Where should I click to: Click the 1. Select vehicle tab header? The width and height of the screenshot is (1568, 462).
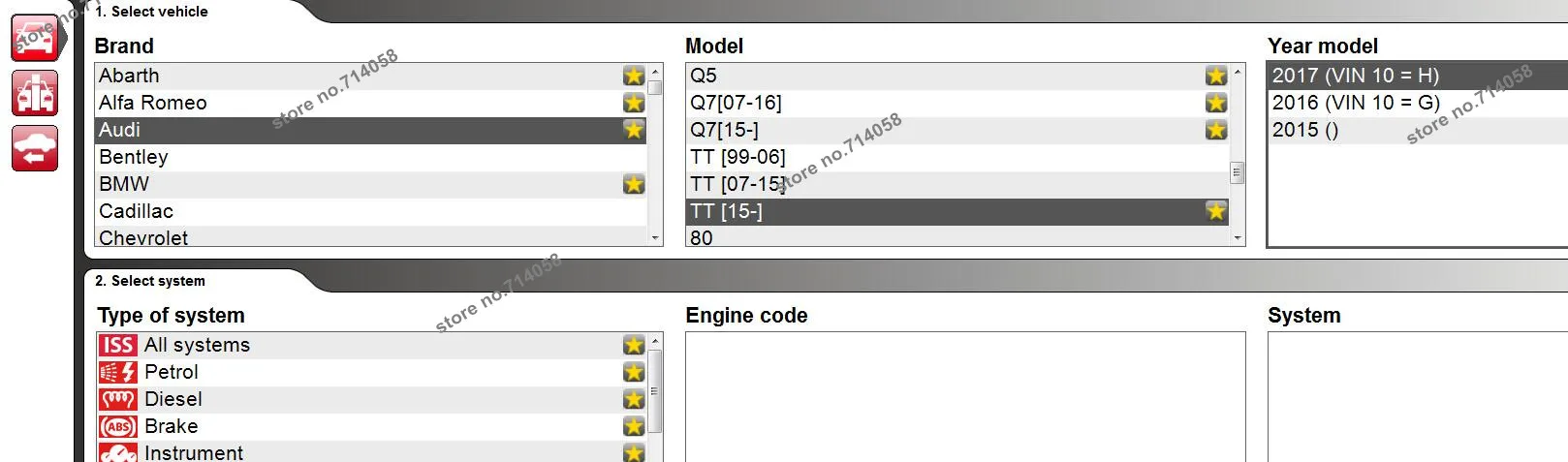[151, 12]
